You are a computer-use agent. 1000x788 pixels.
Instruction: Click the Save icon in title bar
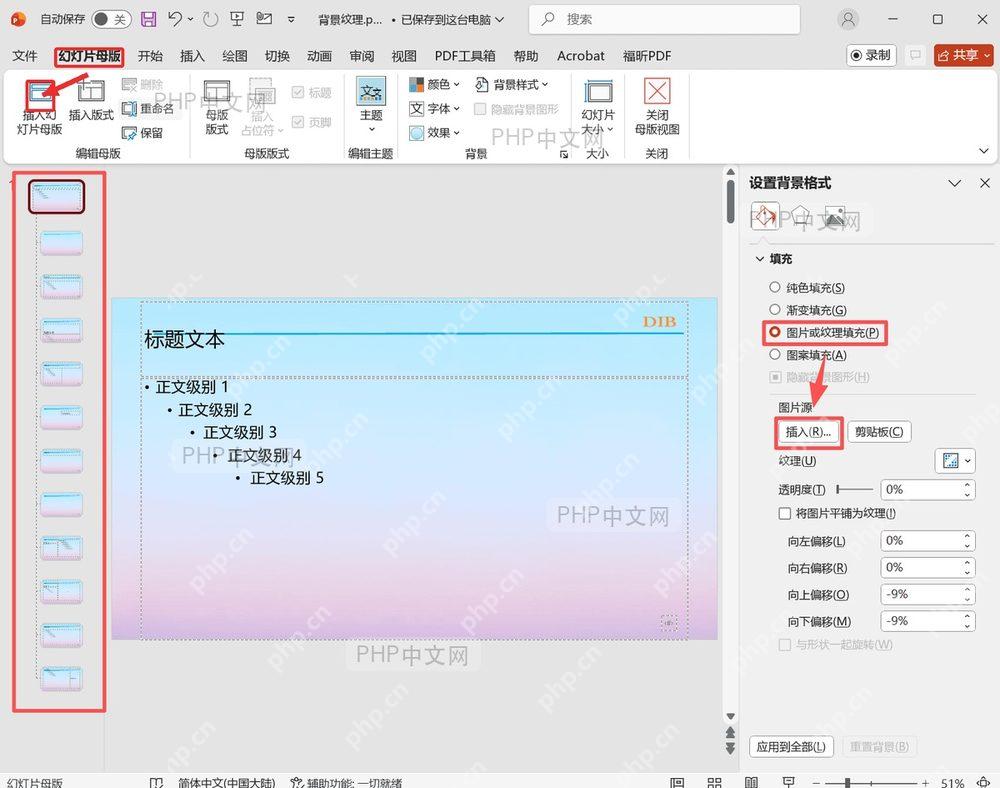point(149,19)
